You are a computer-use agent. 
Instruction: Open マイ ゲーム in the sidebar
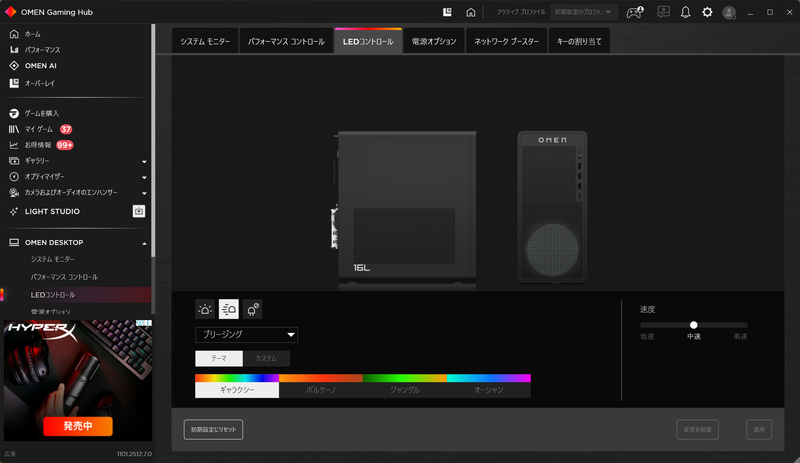(40, 129)
